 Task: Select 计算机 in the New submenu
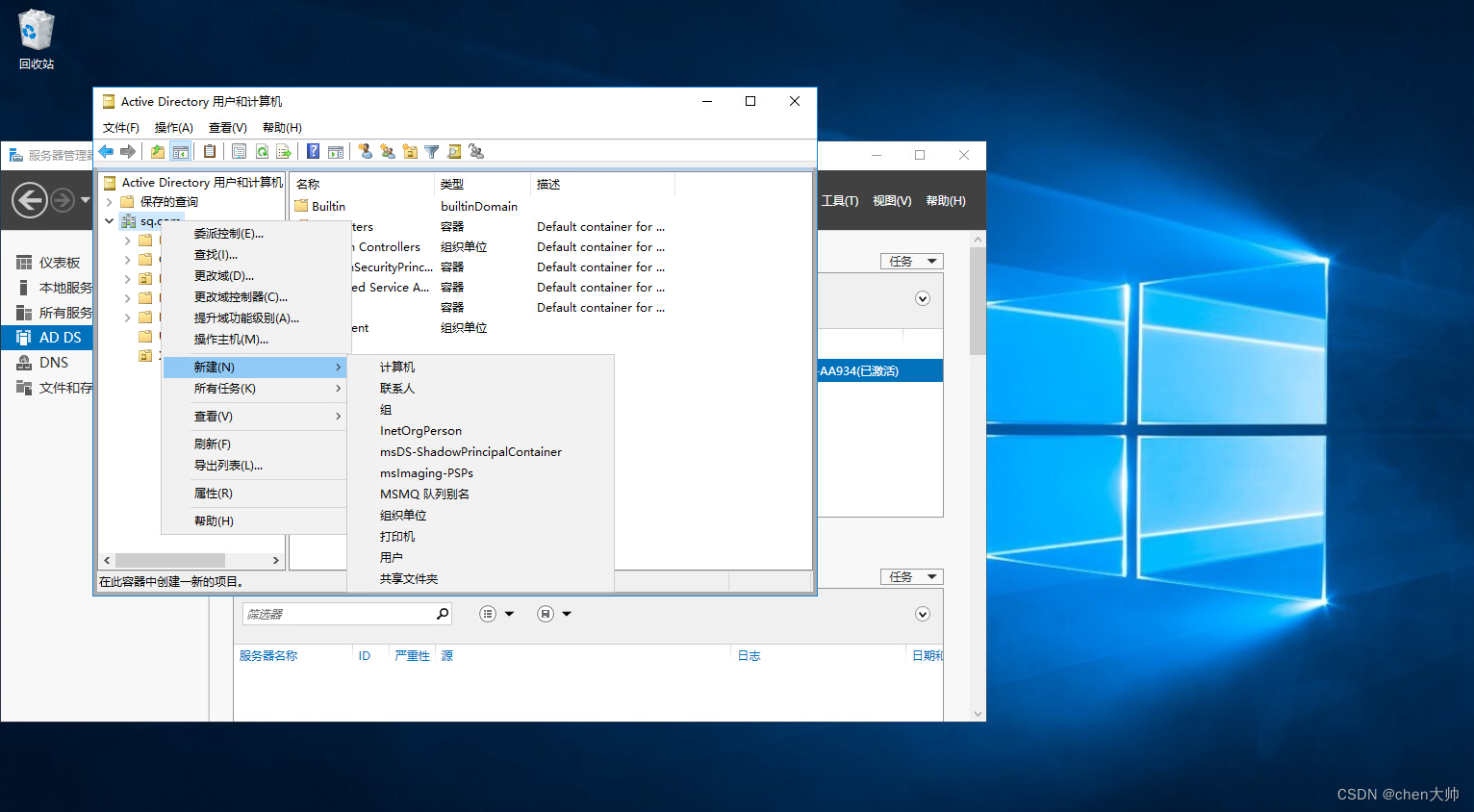(481, 368)
